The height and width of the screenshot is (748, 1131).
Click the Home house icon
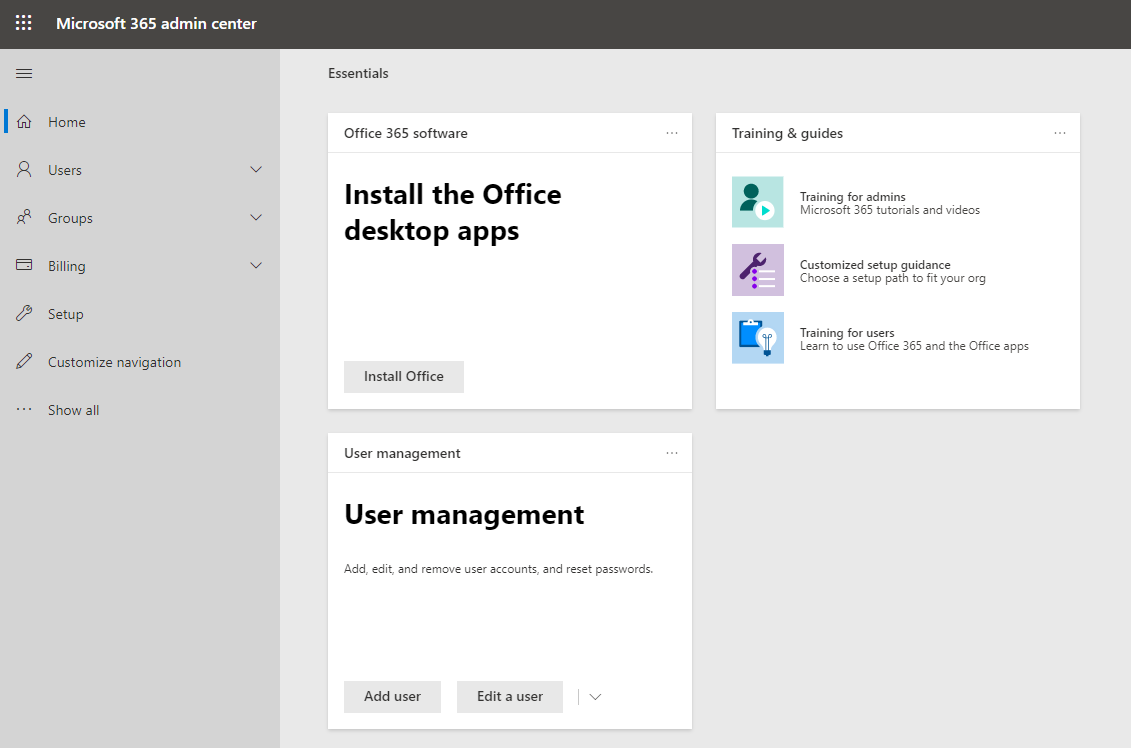pyautogui.click(x=24, y=122)
